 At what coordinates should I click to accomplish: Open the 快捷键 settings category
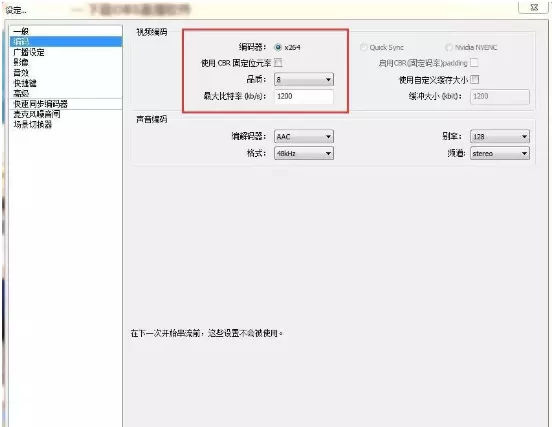tap(66, 83)
